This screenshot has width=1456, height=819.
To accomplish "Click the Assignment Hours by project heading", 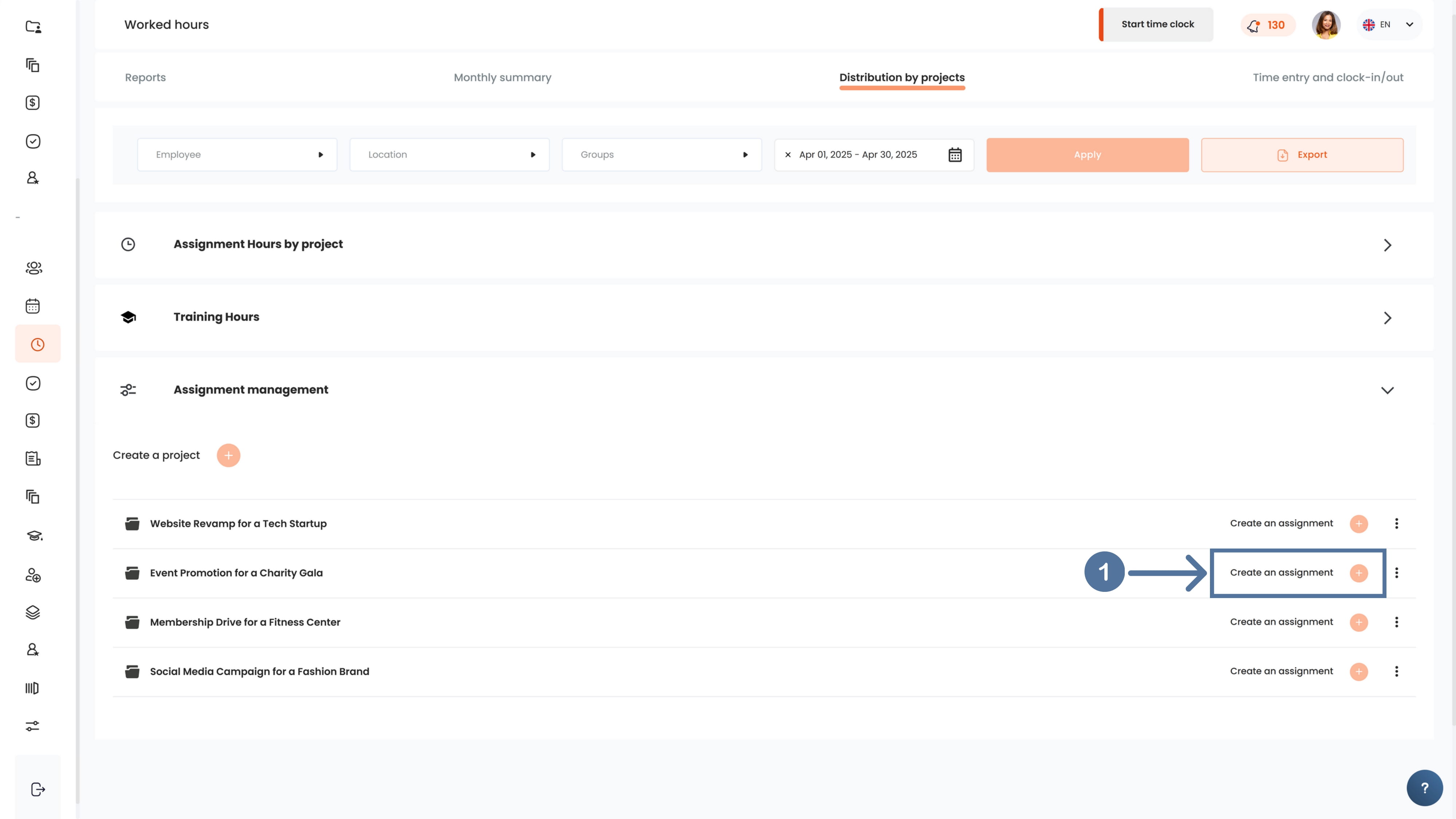I will tap(258, 244).
